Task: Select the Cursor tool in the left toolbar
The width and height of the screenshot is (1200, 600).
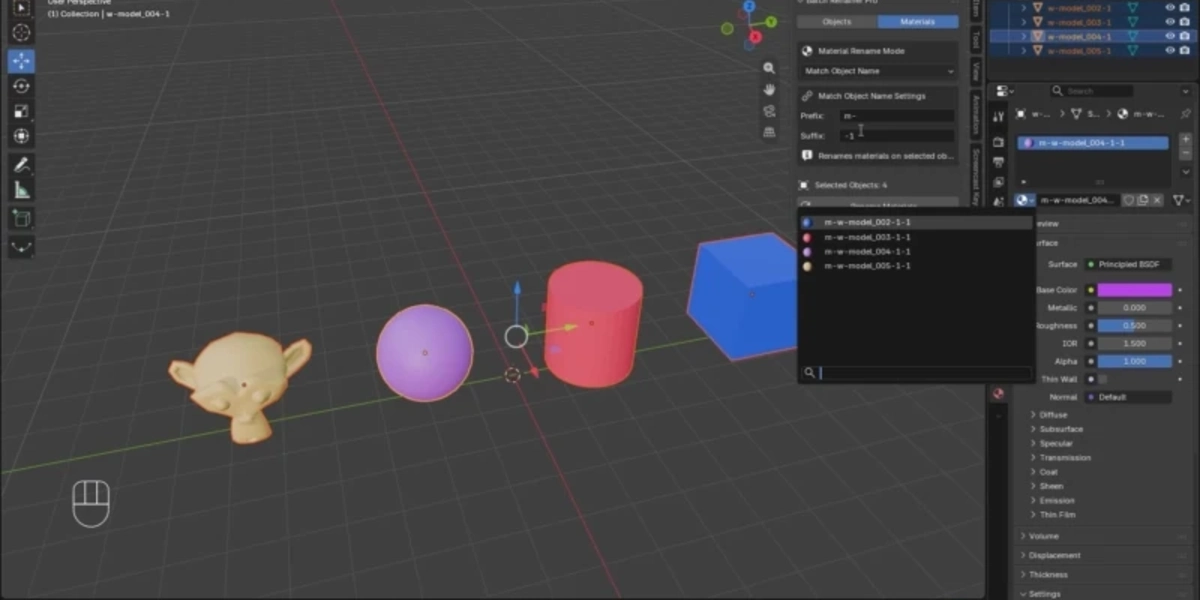Action: [x=21, y=33]
